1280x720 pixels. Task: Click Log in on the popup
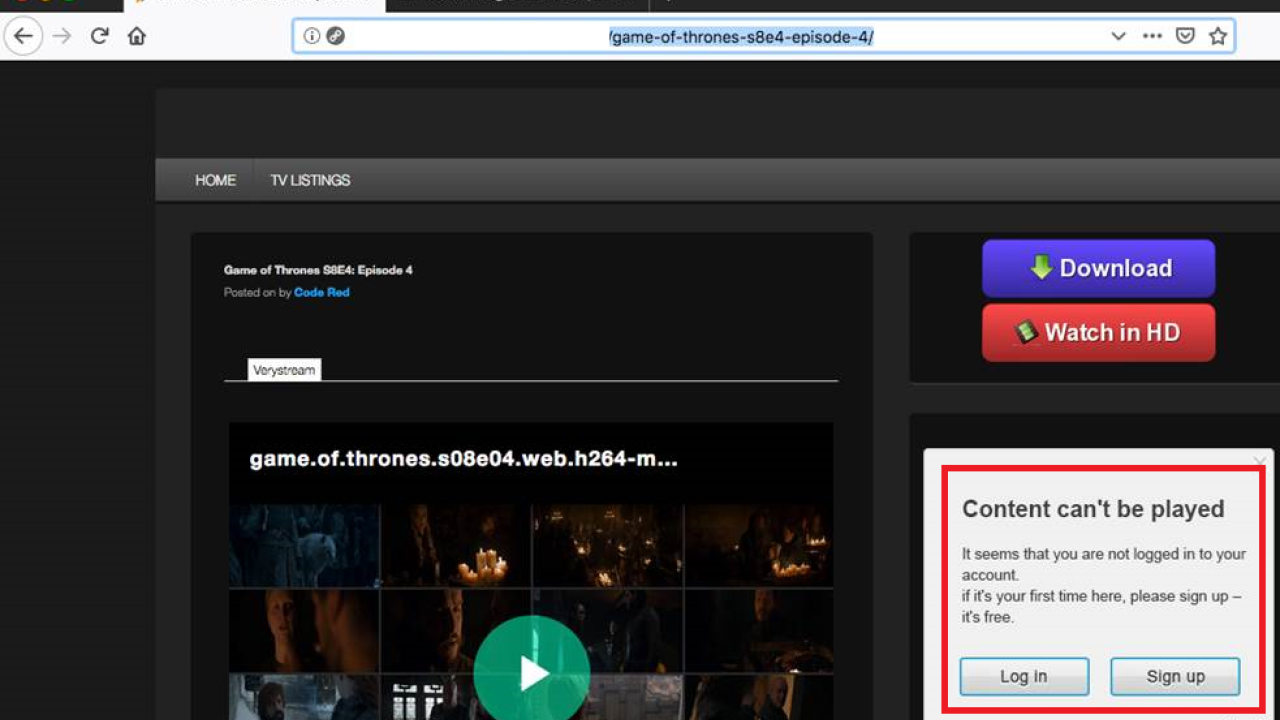click(1024, 677)
